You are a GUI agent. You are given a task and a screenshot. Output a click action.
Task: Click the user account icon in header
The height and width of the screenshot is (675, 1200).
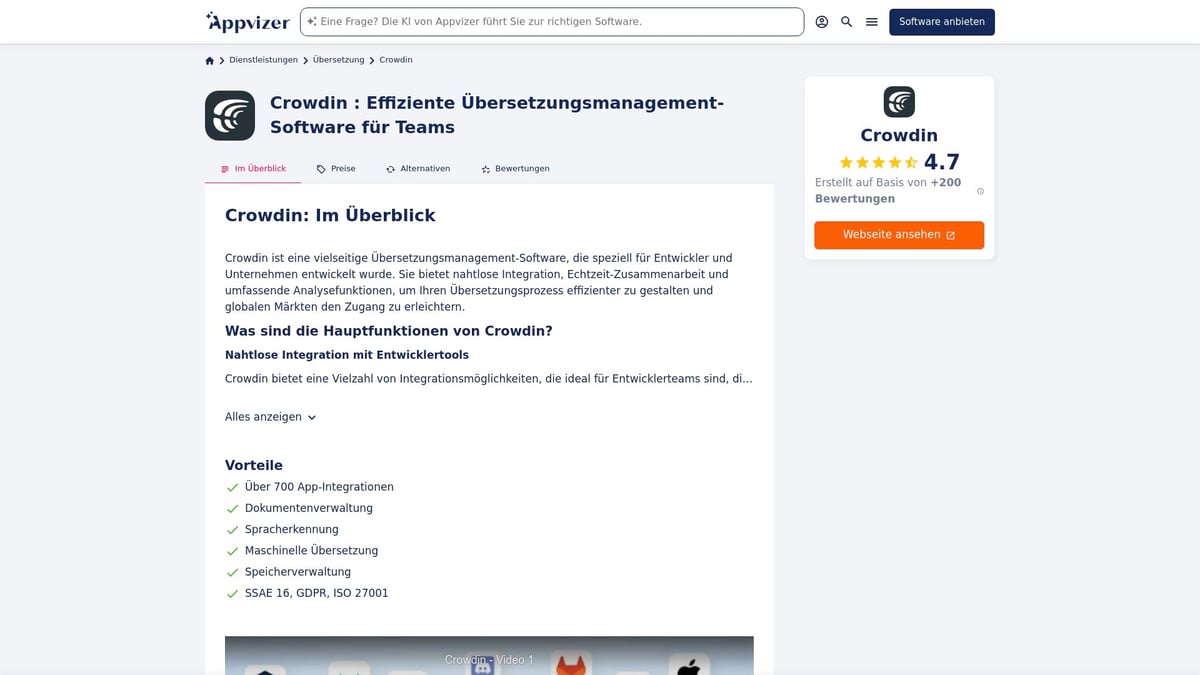point(822,22)
